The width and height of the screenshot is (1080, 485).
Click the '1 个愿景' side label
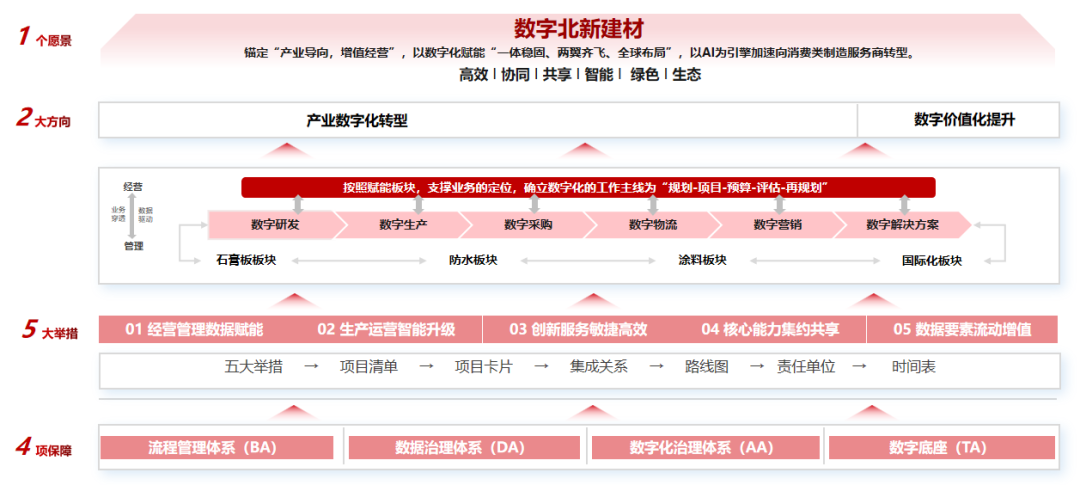tap(45, 38)
